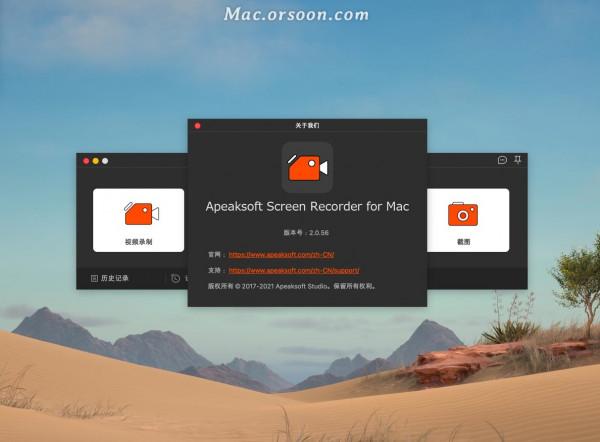Screen dimensions: 600x442
Task: Click the copyright 2017-2021 Apeaksoft Studio text
Action: [x=292, y=286]
